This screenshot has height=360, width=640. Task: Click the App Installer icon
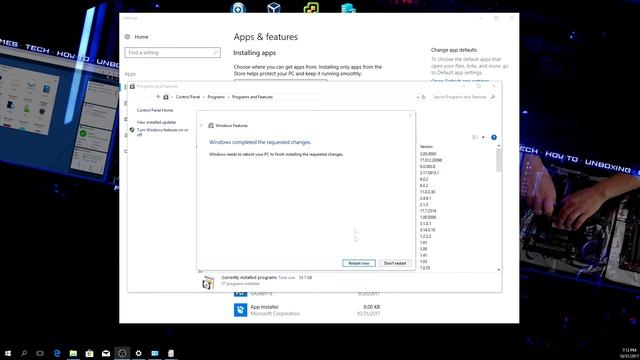240,310
